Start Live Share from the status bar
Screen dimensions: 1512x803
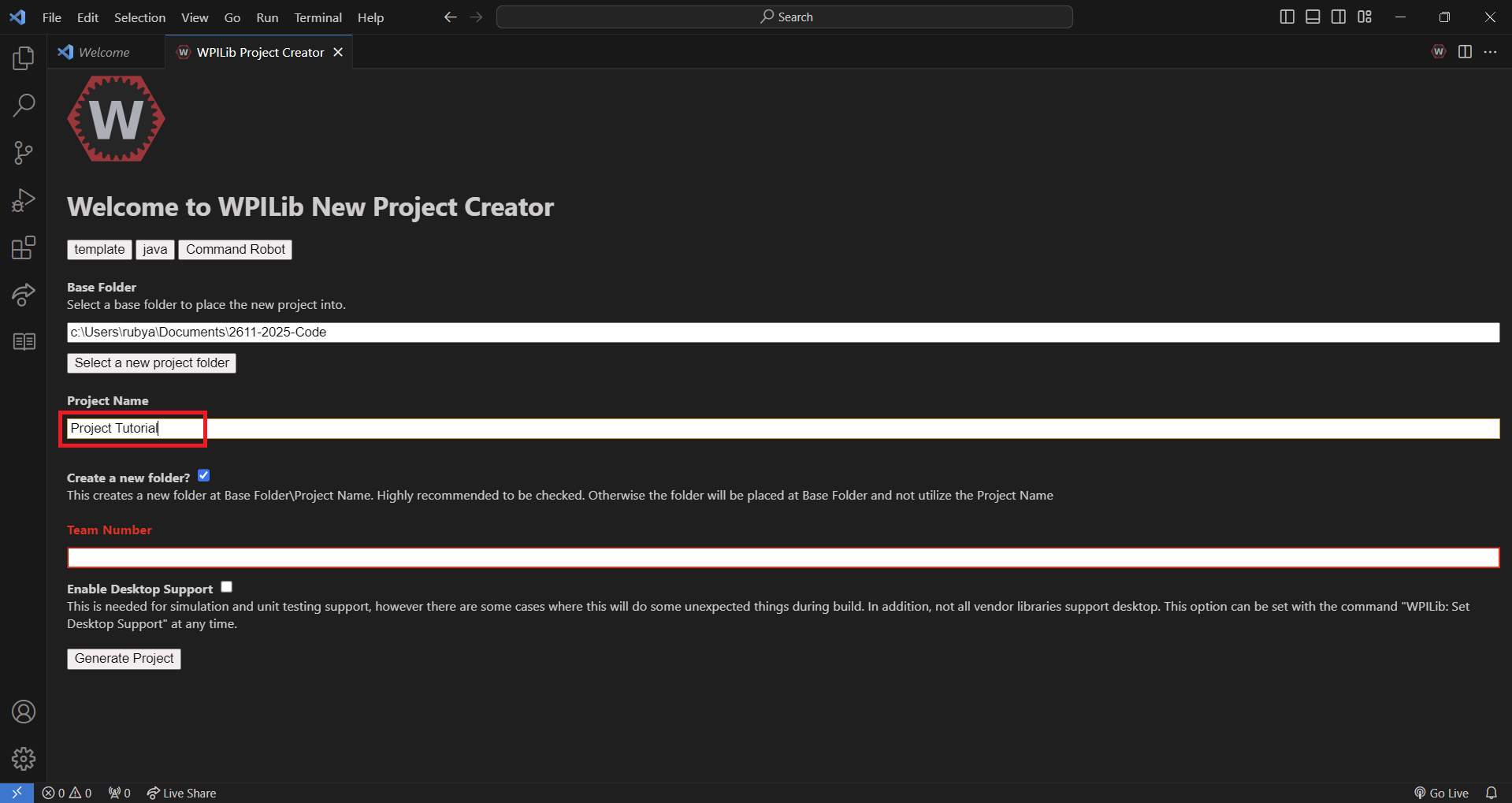click(x=181, y=793)
